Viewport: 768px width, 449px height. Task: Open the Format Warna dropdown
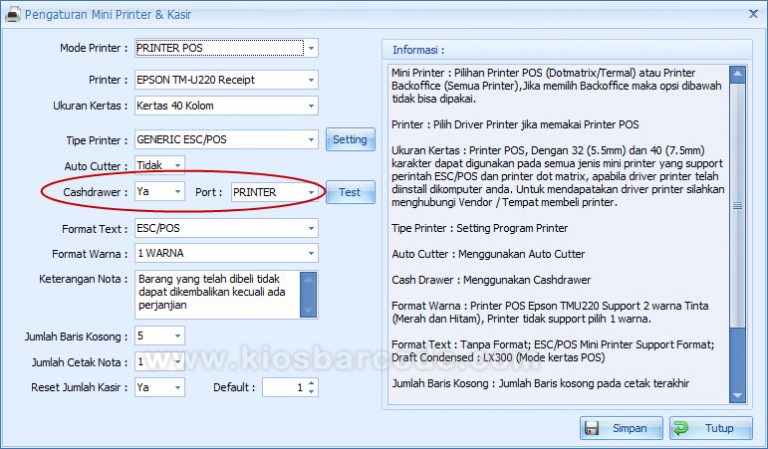311,253
